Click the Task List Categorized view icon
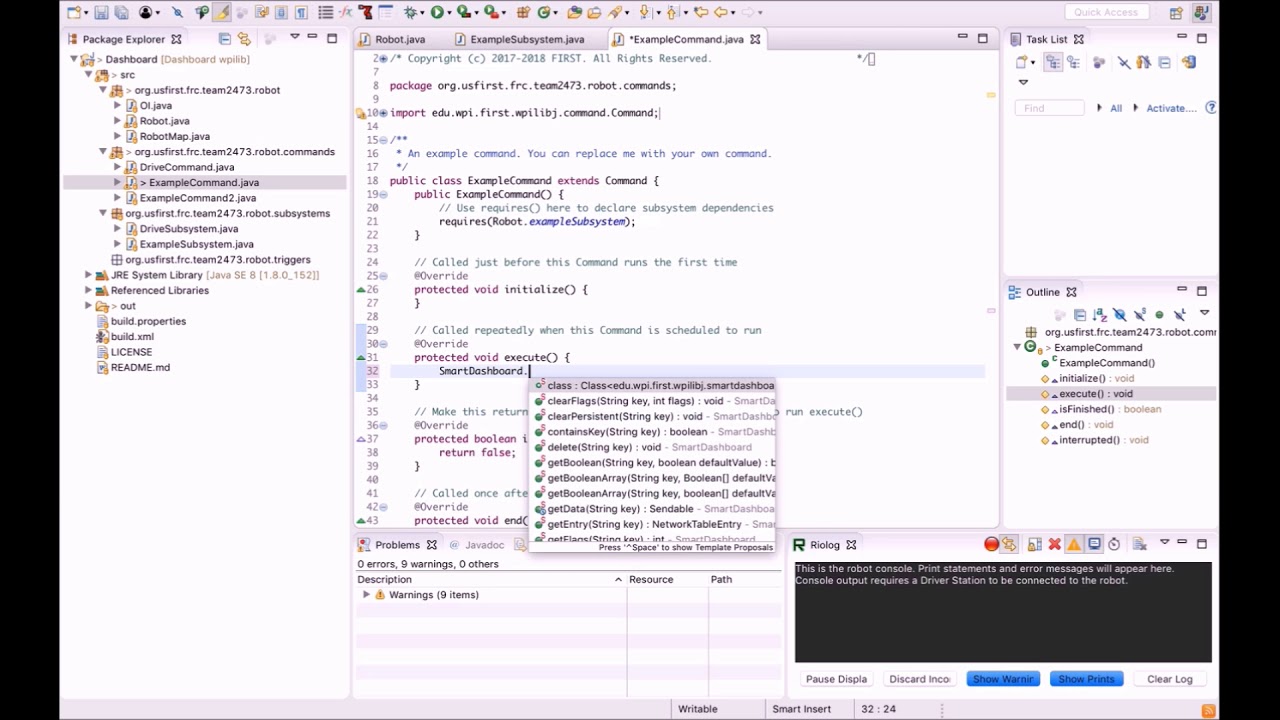 (1053, 62)
